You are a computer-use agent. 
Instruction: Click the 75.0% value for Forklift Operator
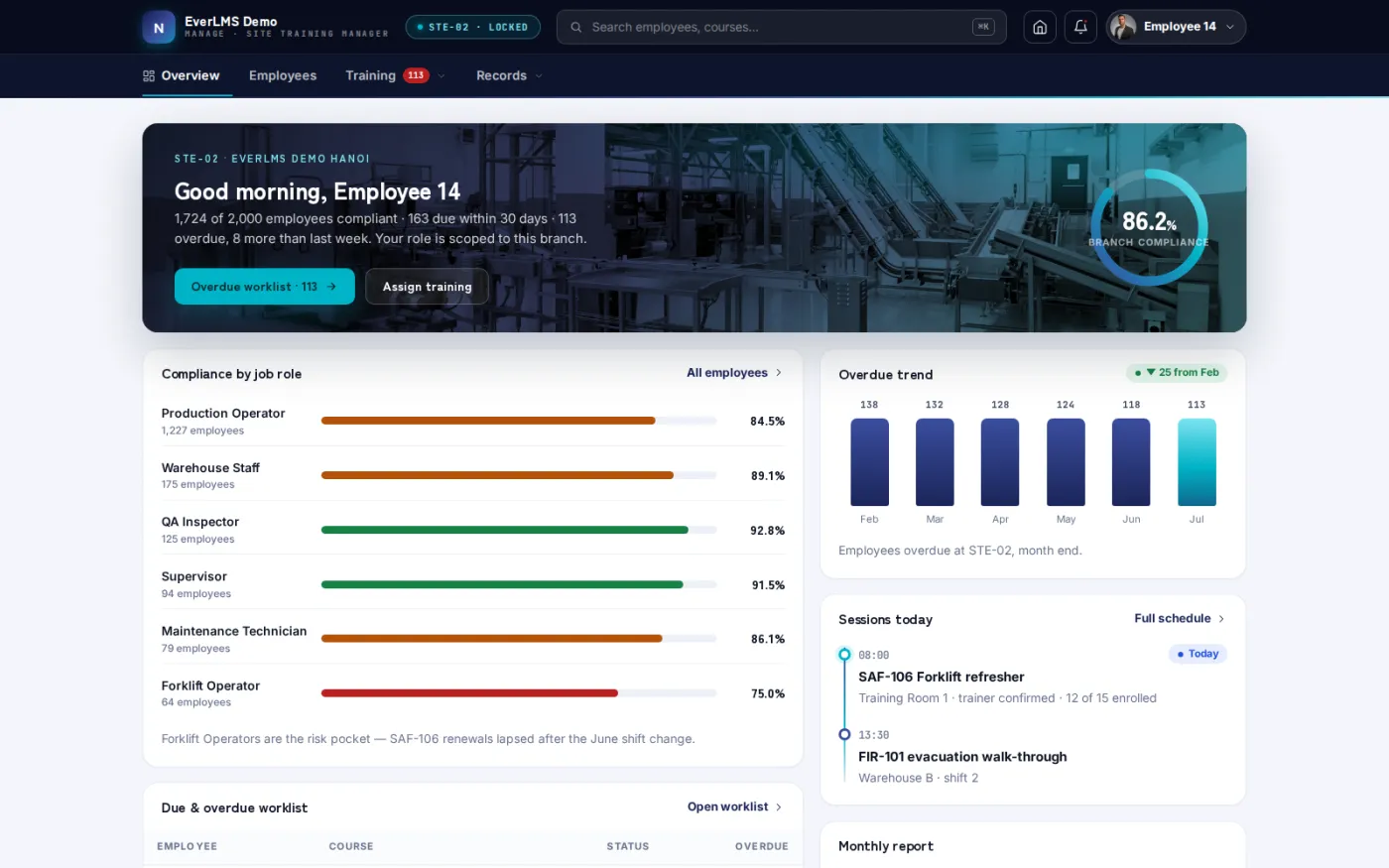[x=768, y=694]
